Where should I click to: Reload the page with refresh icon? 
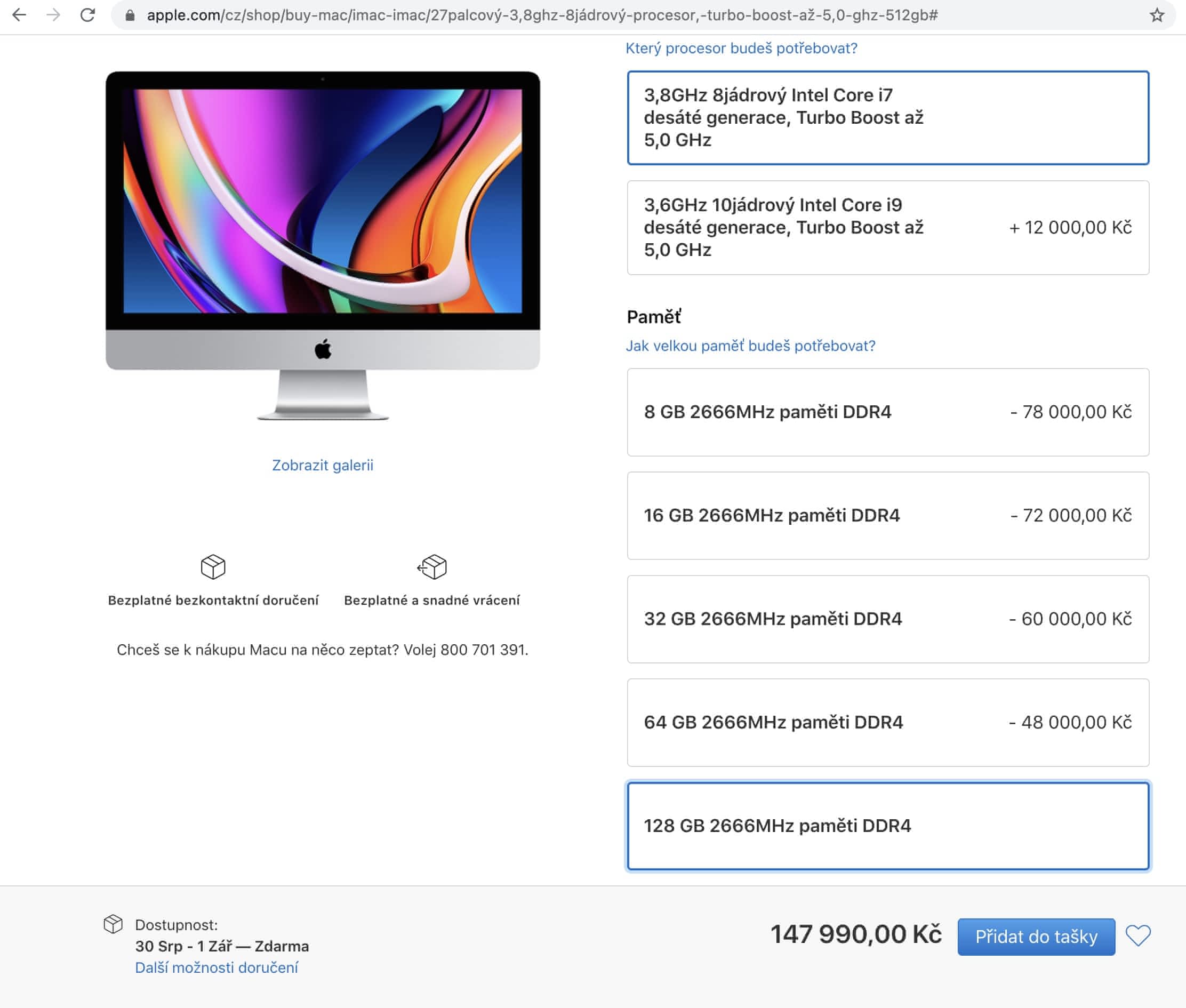(87, 15)
